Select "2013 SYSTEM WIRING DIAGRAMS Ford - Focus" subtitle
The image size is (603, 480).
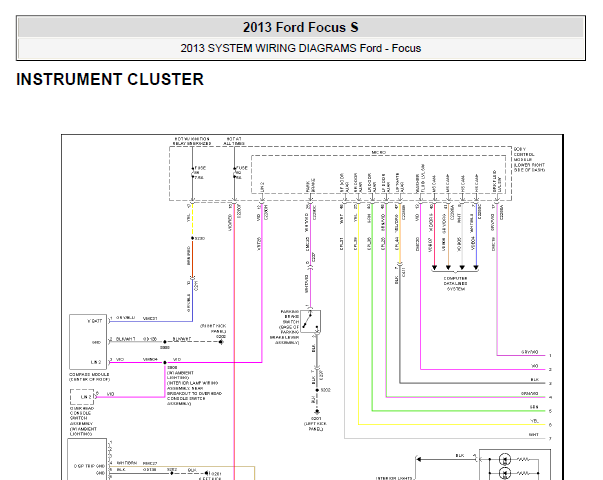(x=301, y=48)
